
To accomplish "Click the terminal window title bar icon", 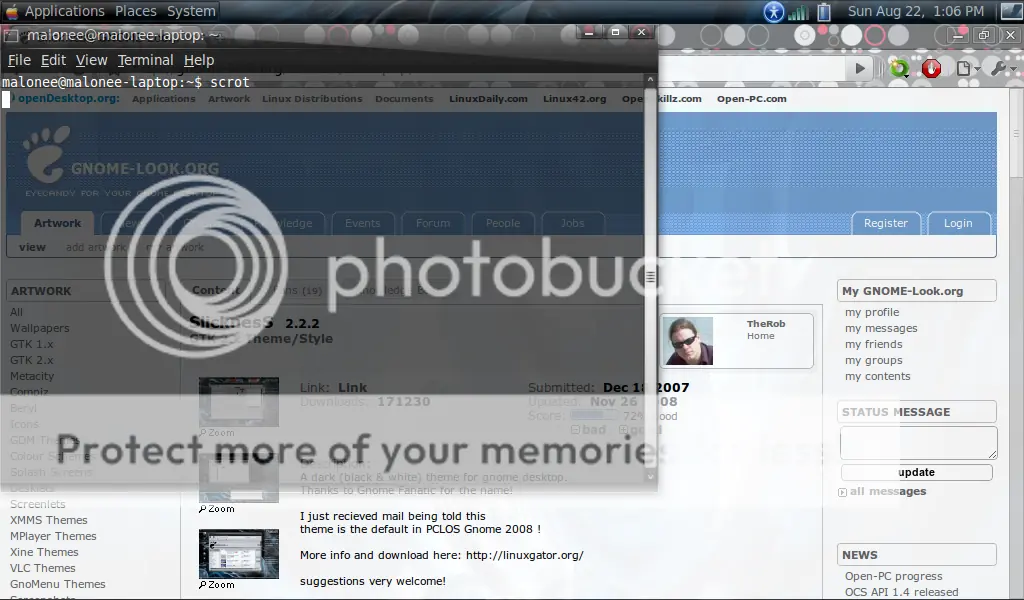I will [x=10, y=35].
